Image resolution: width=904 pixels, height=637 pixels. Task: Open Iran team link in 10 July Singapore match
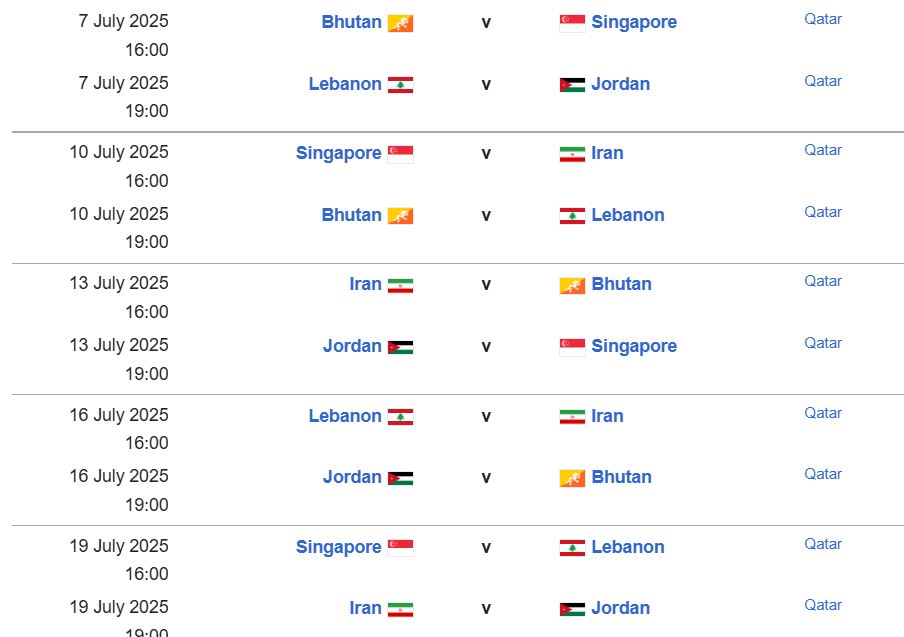(x=607, y=153)
